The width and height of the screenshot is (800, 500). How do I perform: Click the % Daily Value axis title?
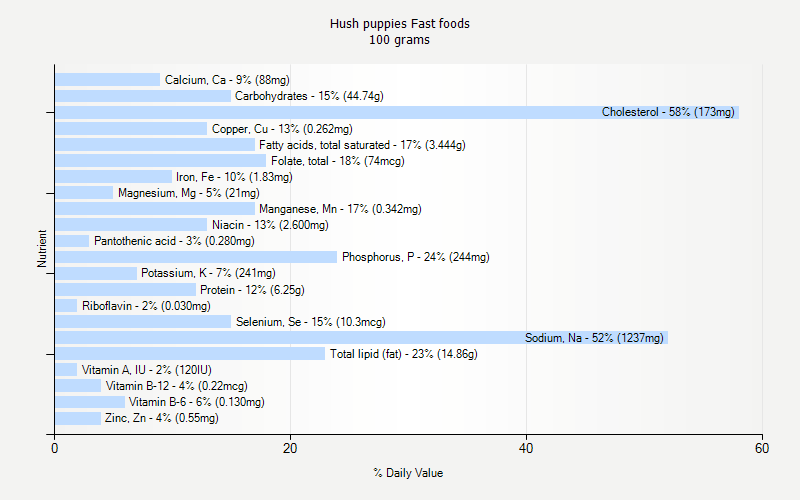(408, 473)
